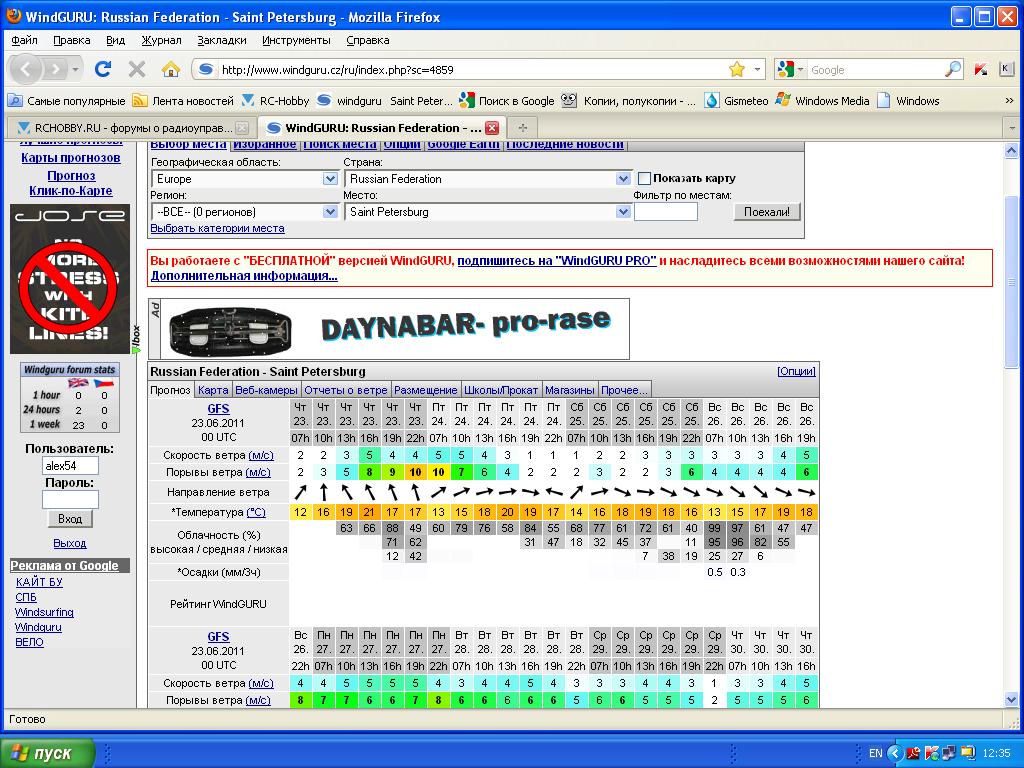Open the virtual keyboard toolbar icon
Viewport: 1024px width, 768px height.
pyautogui.click(x=1006, y=69)
